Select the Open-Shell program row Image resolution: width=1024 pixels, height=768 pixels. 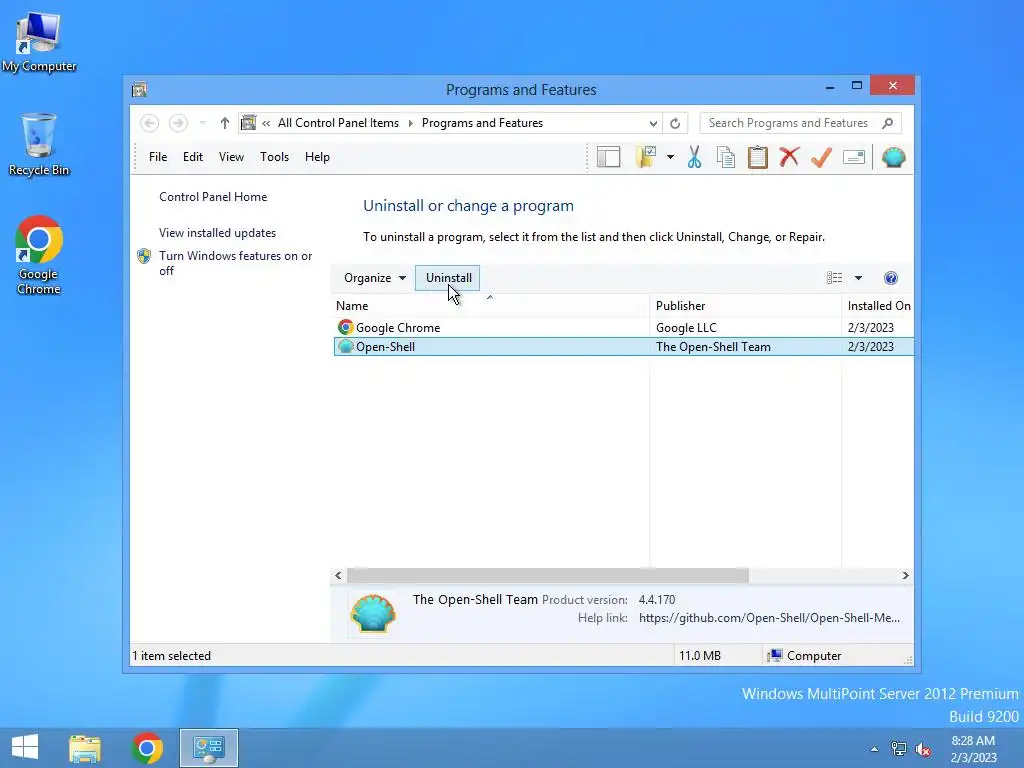point(624,347)
